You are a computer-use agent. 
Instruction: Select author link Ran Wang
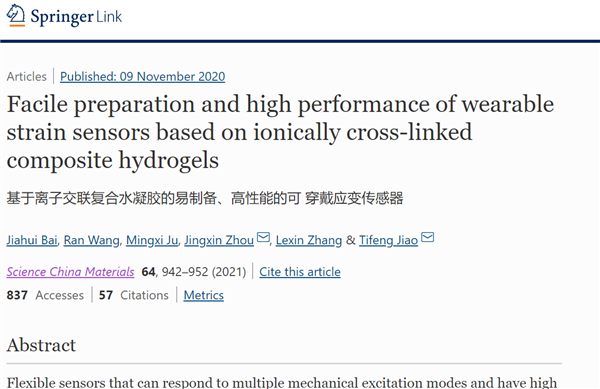tap(91, 240)
